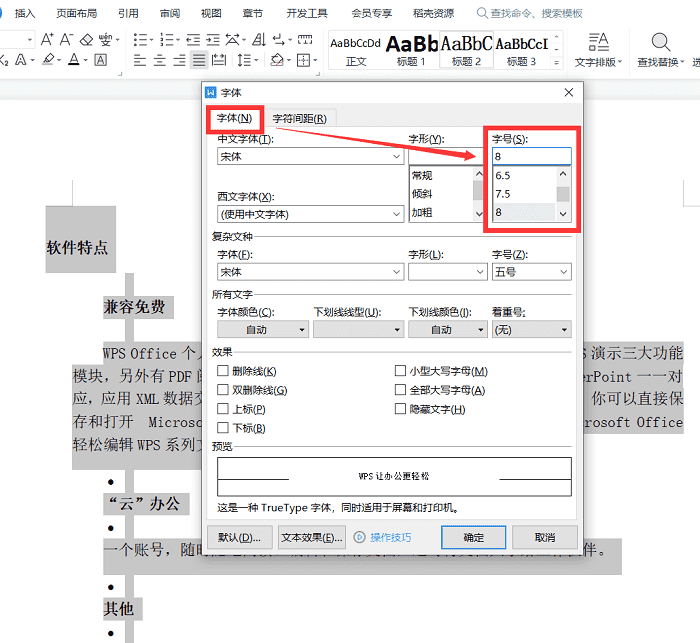Apply the text highlight pen
The width and height of the screenshot is (700, 643).
pos(48,59)
